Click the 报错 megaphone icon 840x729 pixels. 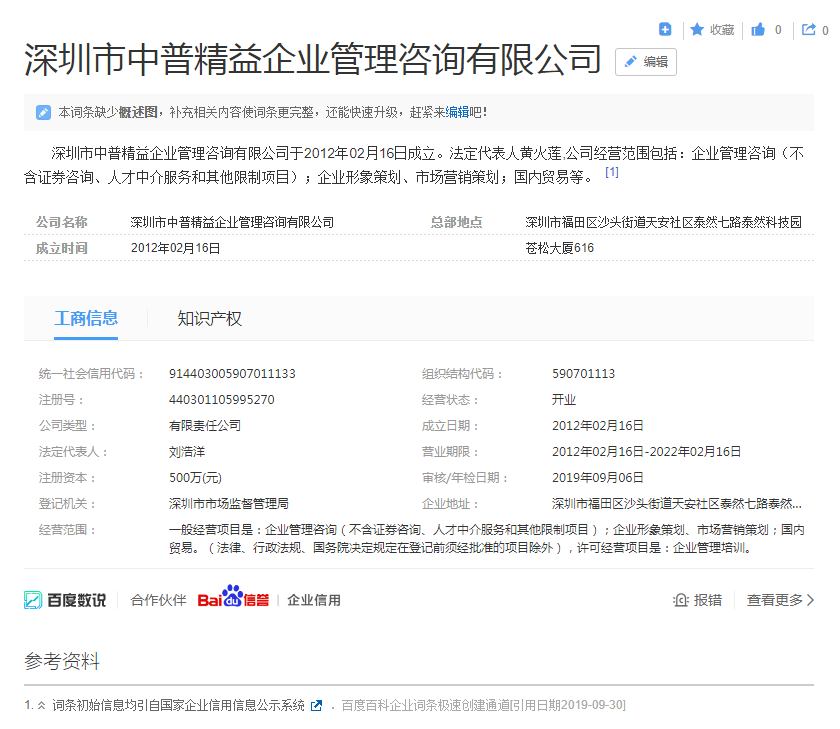click(x=680, y=599)
